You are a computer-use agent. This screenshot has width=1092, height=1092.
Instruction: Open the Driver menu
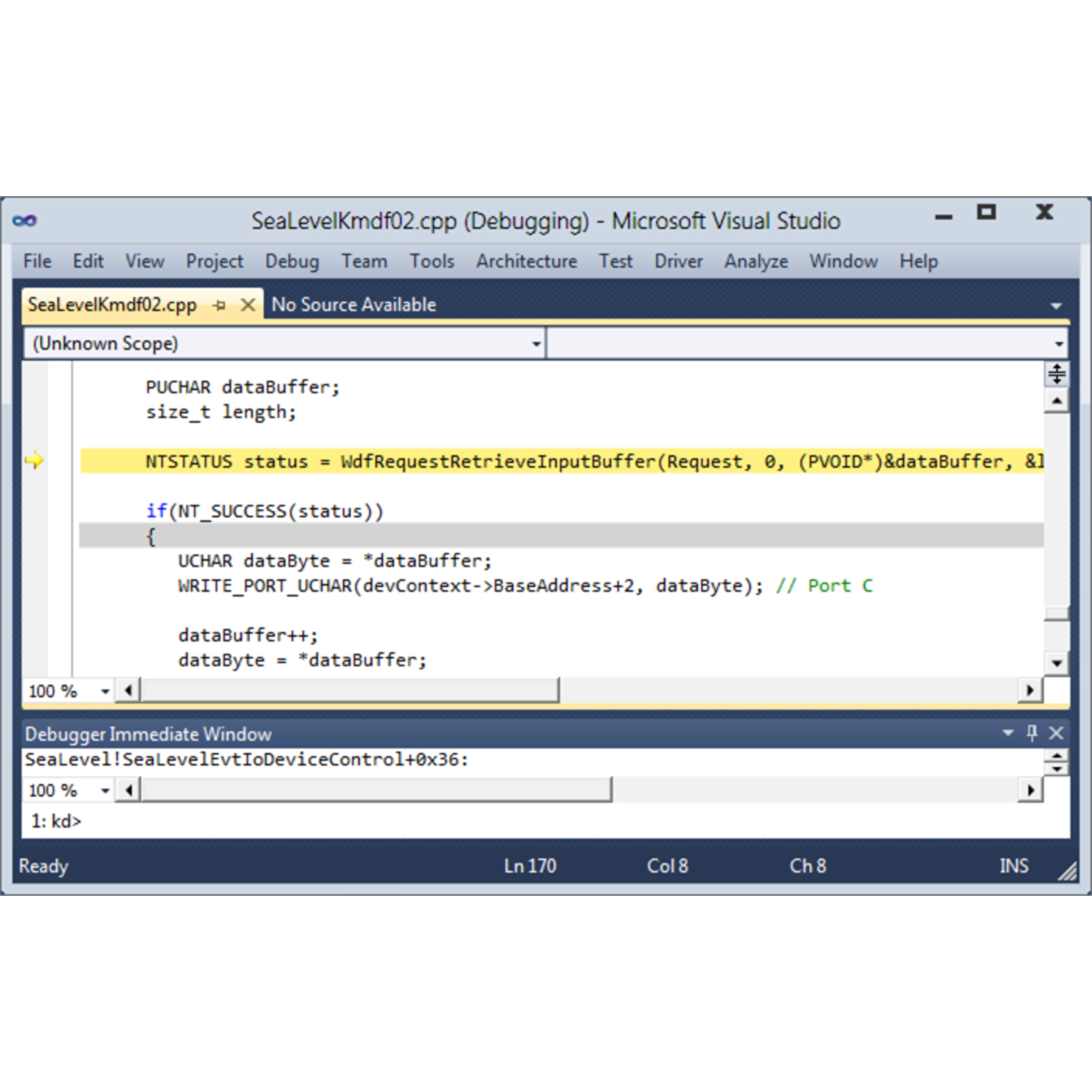678,261
